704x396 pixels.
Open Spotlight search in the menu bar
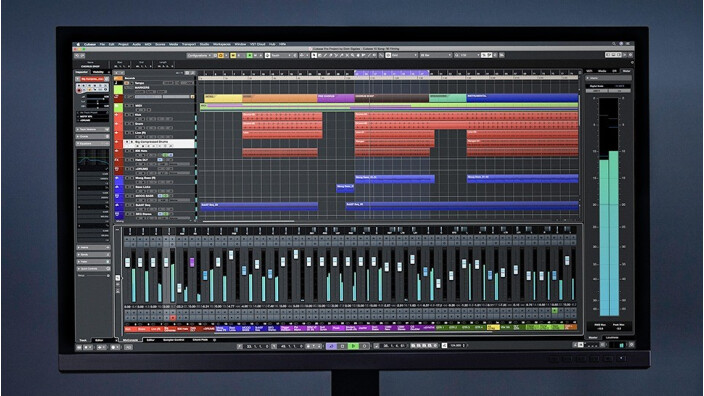614,44
